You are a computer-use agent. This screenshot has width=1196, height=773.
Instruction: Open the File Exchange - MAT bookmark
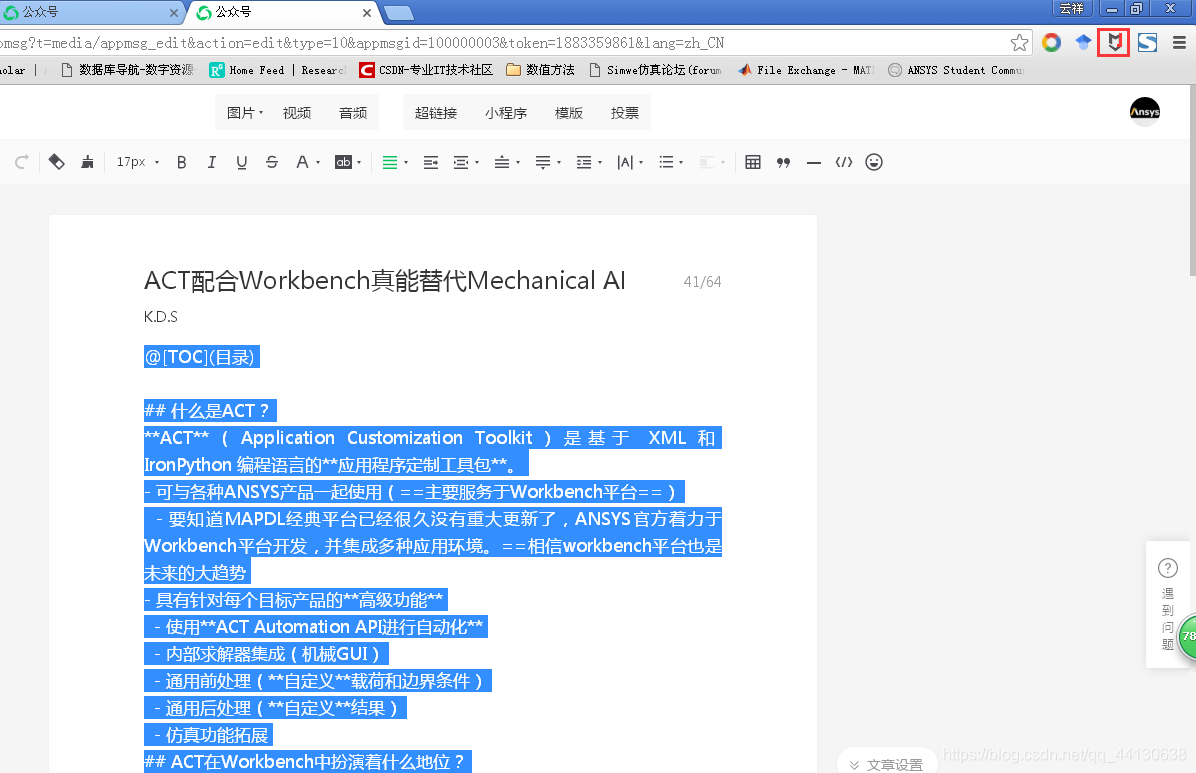(x=805, y=70)
